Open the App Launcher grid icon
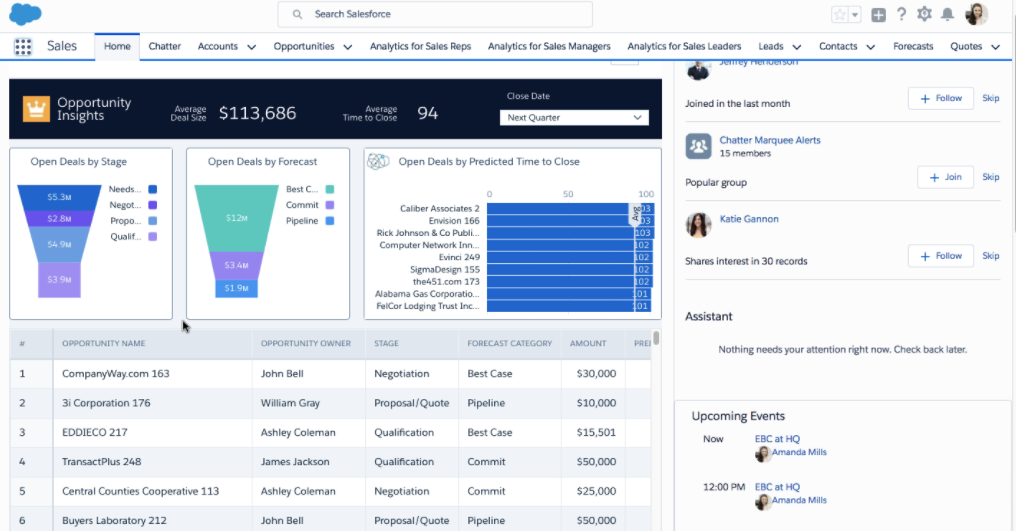Viewport: 1016px width, 531px height. pos(23,47)
